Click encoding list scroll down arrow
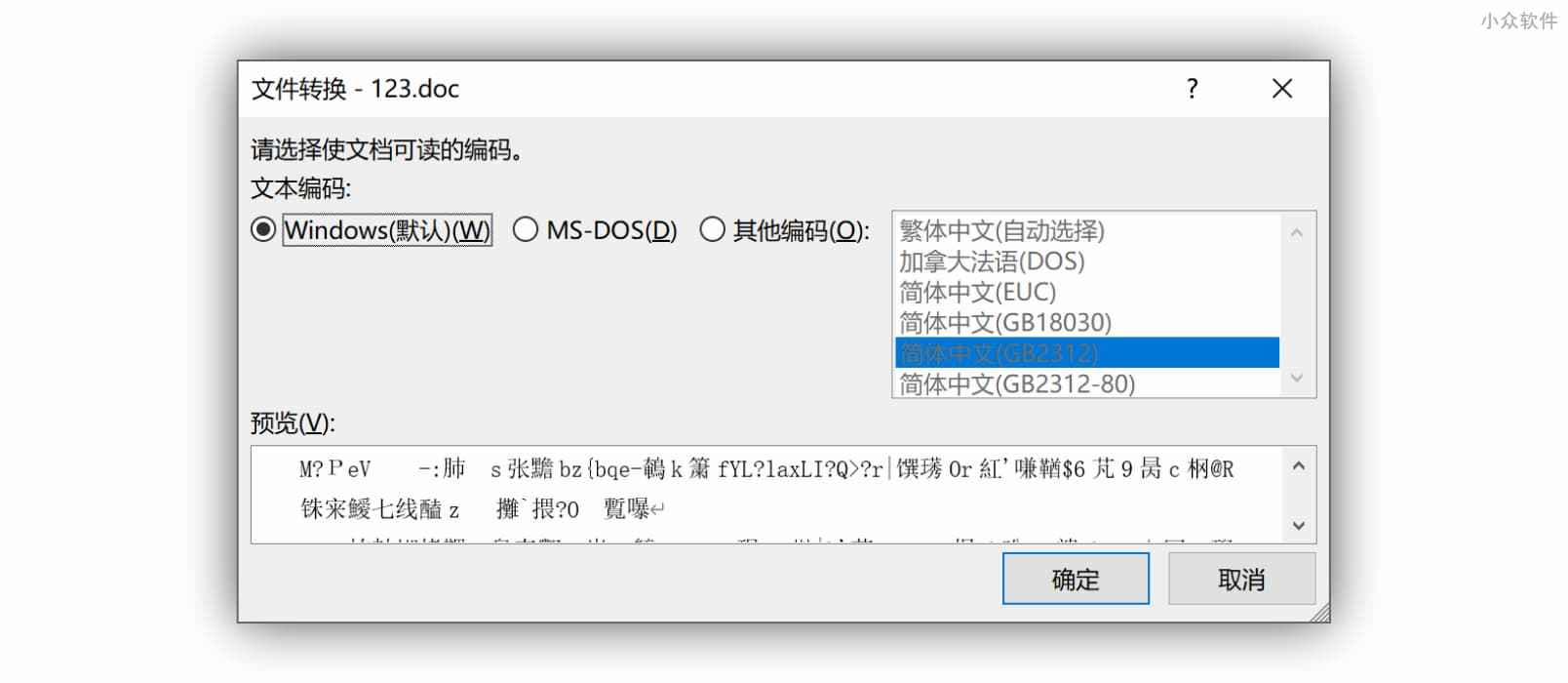 (x=1297, y=379)
